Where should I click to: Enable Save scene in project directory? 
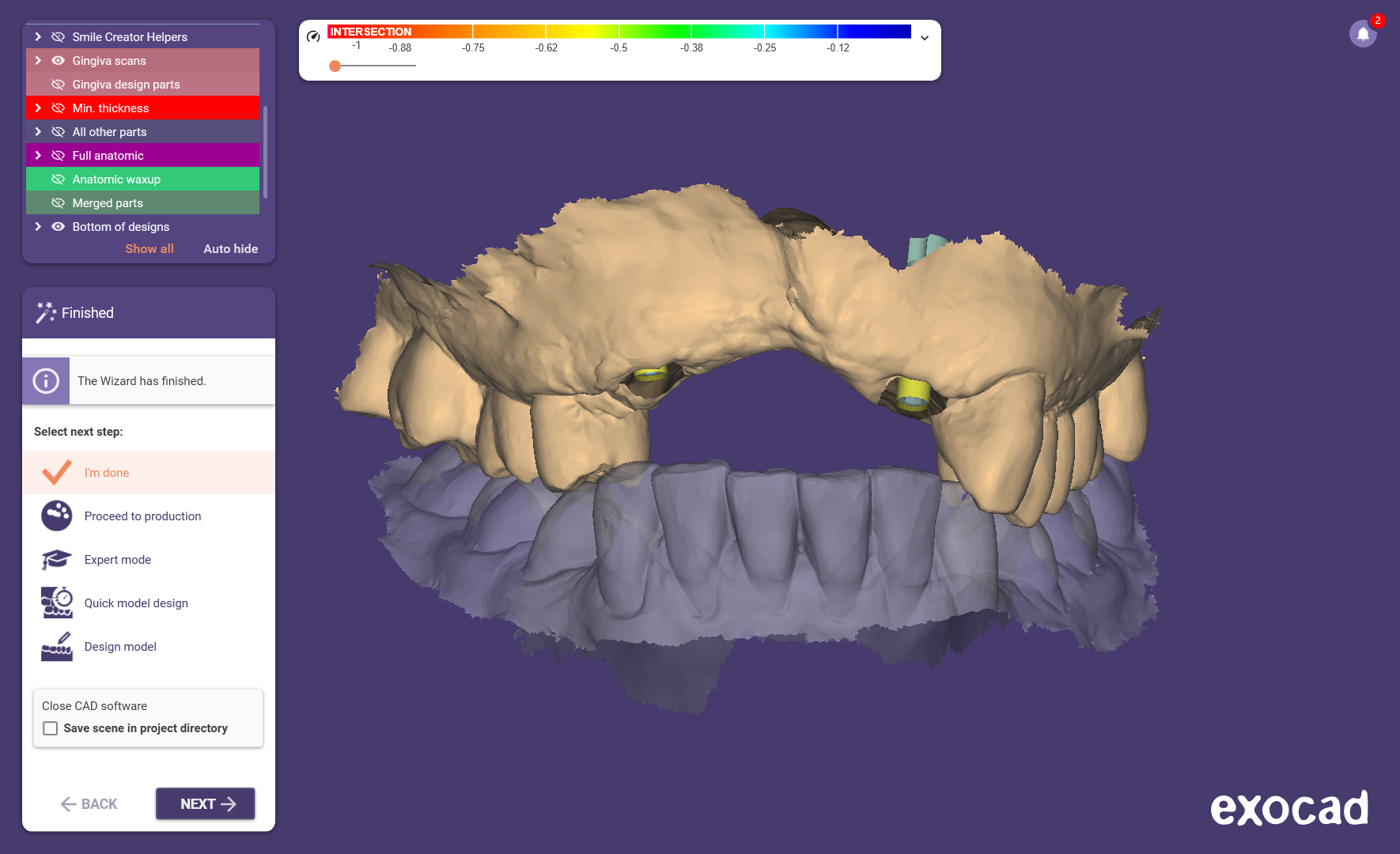click(x=51, y=728)
